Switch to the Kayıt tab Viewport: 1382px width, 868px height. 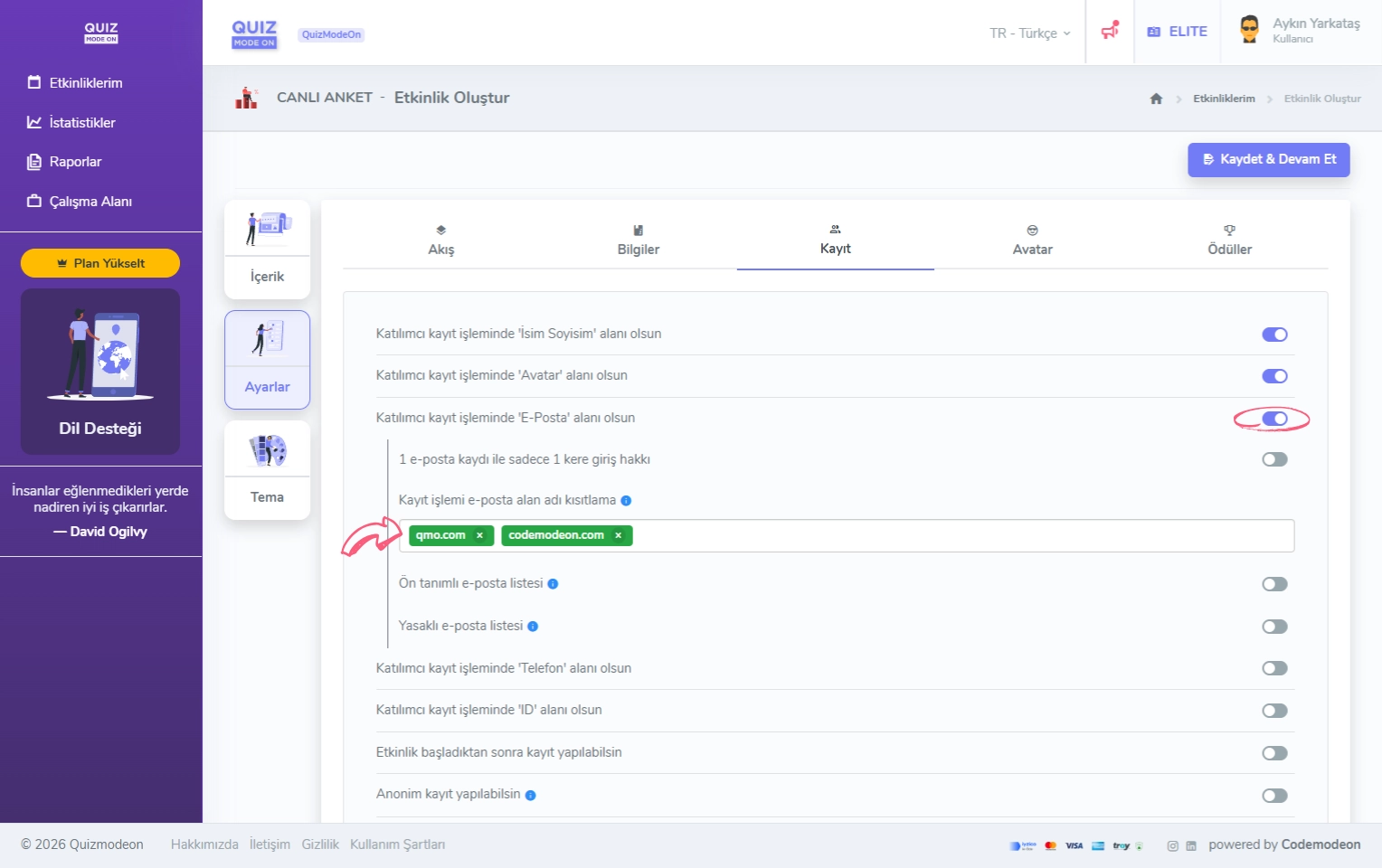pyautogui.click(x=836, y=241)
